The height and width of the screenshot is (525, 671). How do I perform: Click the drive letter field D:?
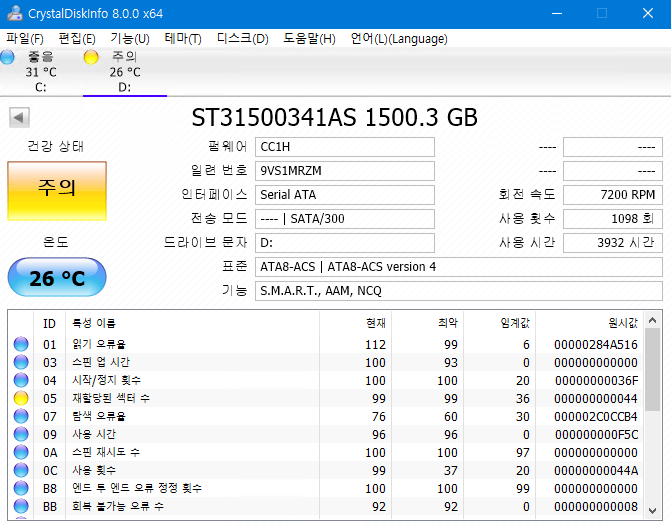pyautogui.click(x=345, y=243)
